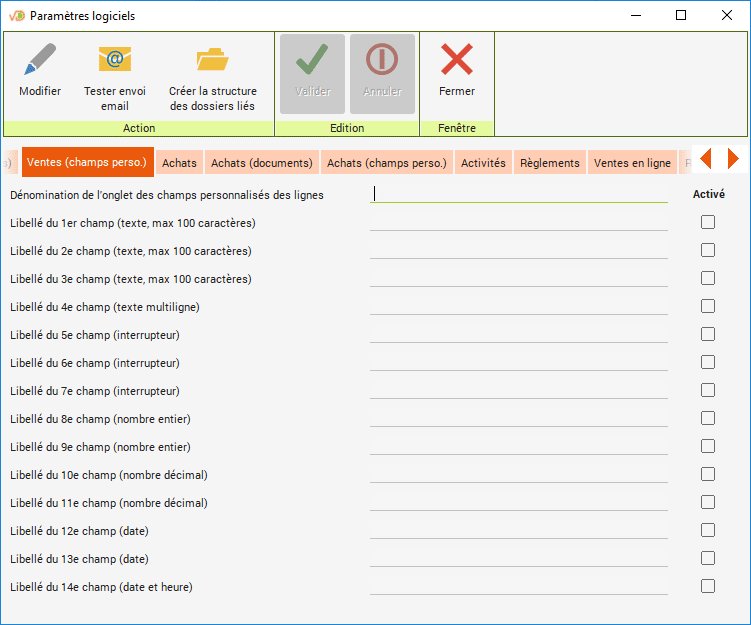
Task: Click the Modifier pencil icon
Action: pyautogui.click(x=40, y=61)
